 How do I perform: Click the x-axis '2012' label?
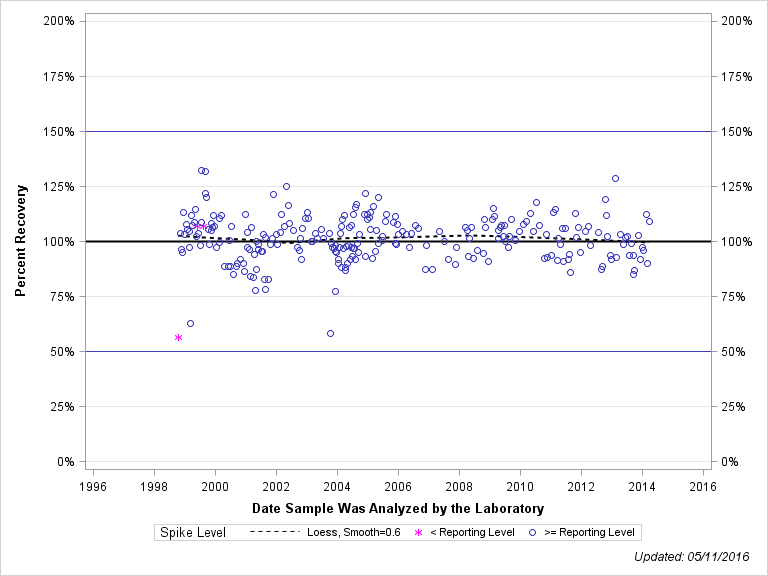tap(581, 486)
